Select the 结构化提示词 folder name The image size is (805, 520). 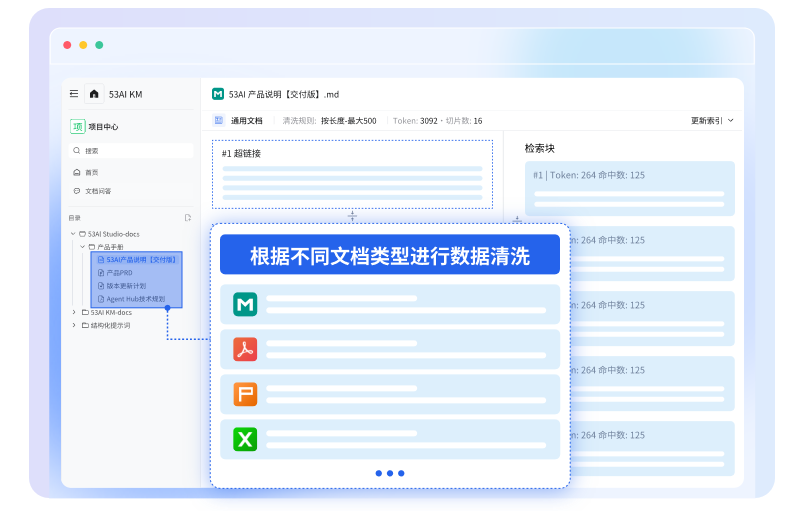pyautogui.click(x=110, y=325)
